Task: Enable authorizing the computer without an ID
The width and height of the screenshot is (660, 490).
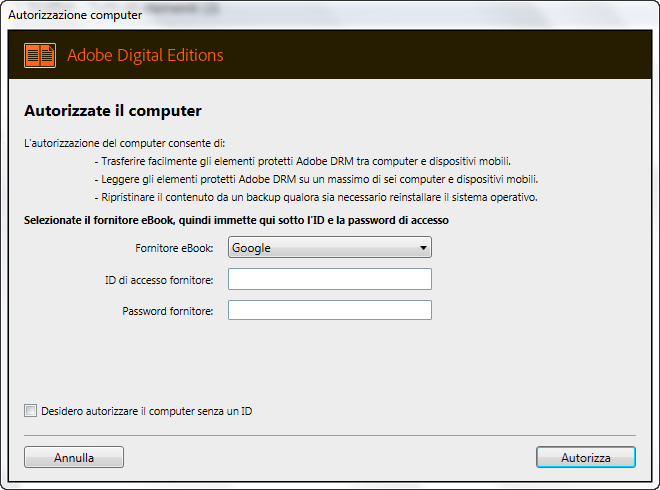Action: tap(30, 410)
